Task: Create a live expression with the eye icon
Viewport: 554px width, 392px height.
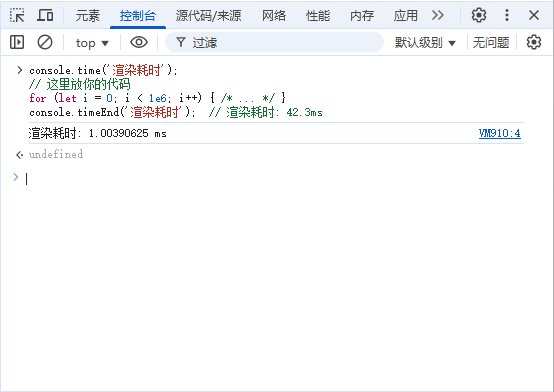Action: 139,42
